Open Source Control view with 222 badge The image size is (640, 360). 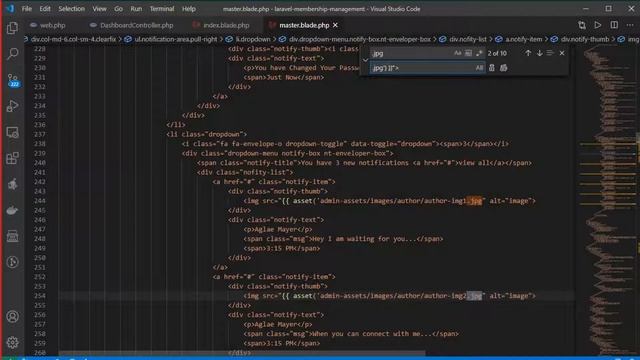[x=12, y=80]
